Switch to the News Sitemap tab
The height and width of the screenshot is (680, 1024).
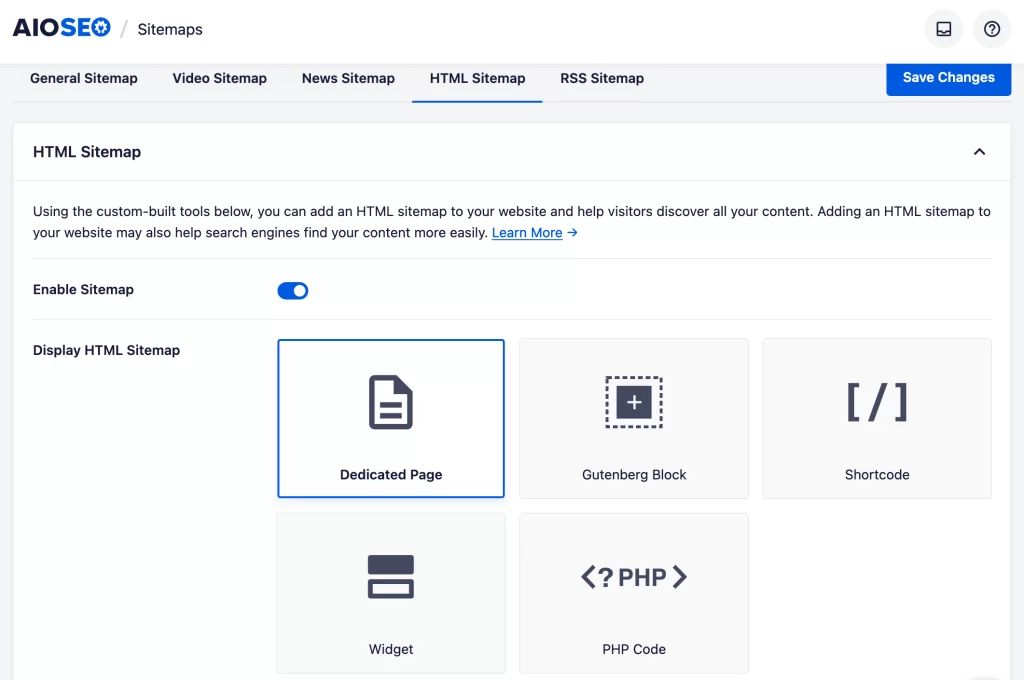coord(348,78)
